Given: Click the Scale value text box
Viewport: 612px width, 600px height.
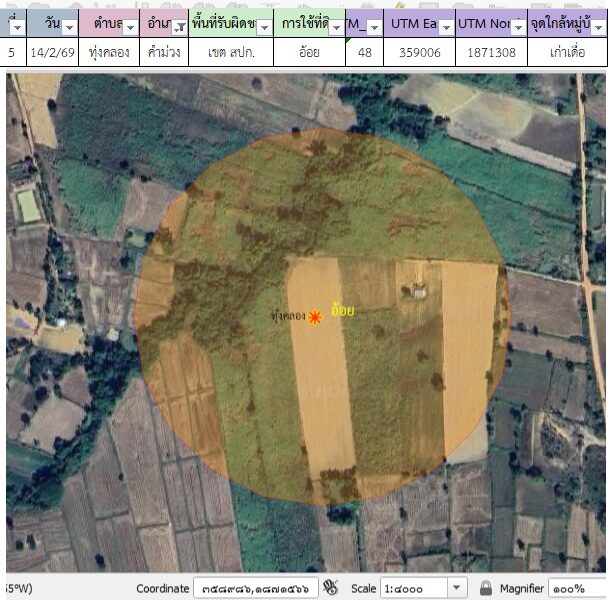Looking at the screenshot, I should pyautogui.click(x=412, y=588).
